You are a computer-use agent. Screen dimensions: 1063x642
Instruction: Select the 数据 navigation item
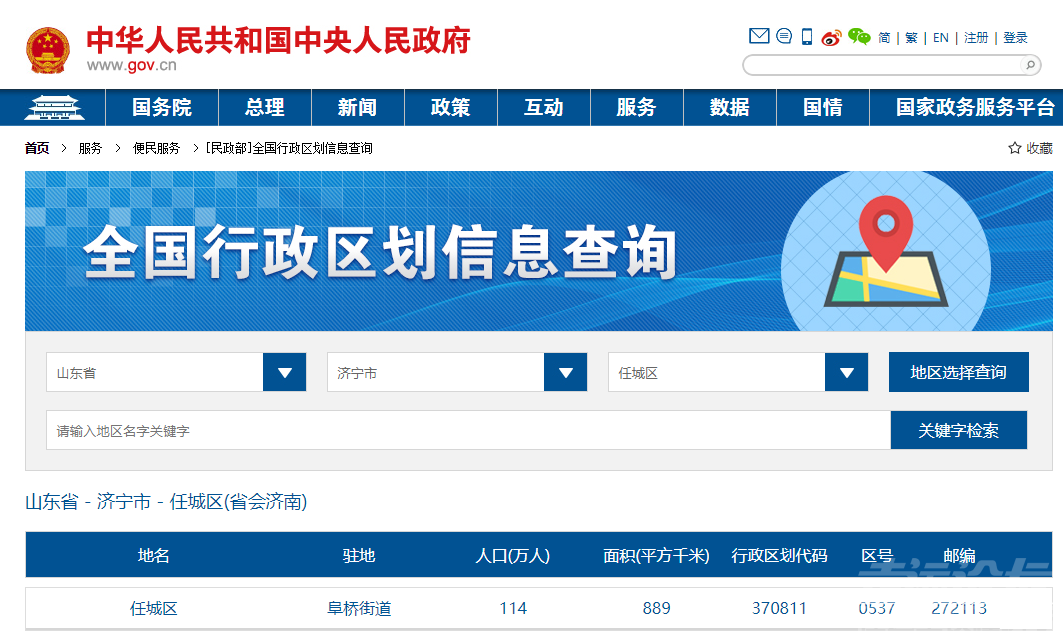(x=729, y=107)
